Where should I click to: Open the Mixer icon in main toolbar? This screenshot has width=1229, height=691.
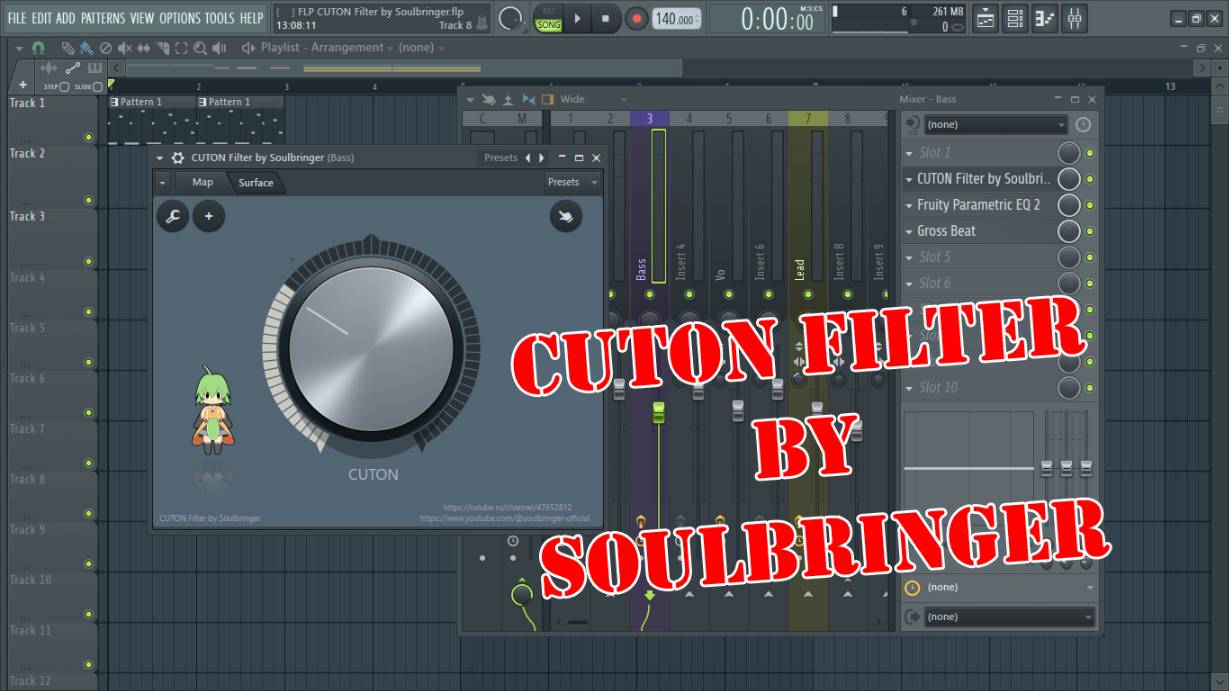coord(1075,18)
